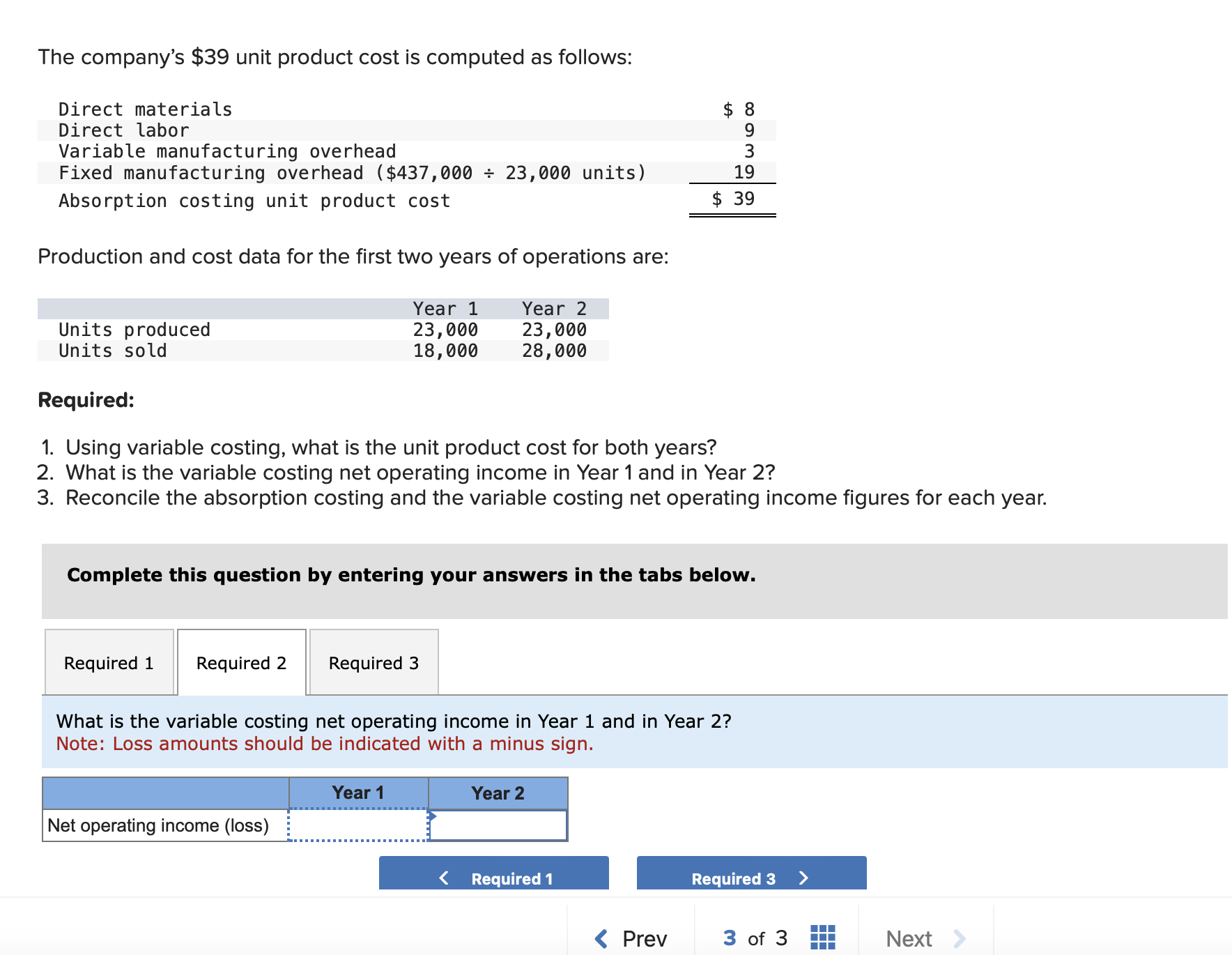Select the Required 1 tab

click(x=109, y=663)
